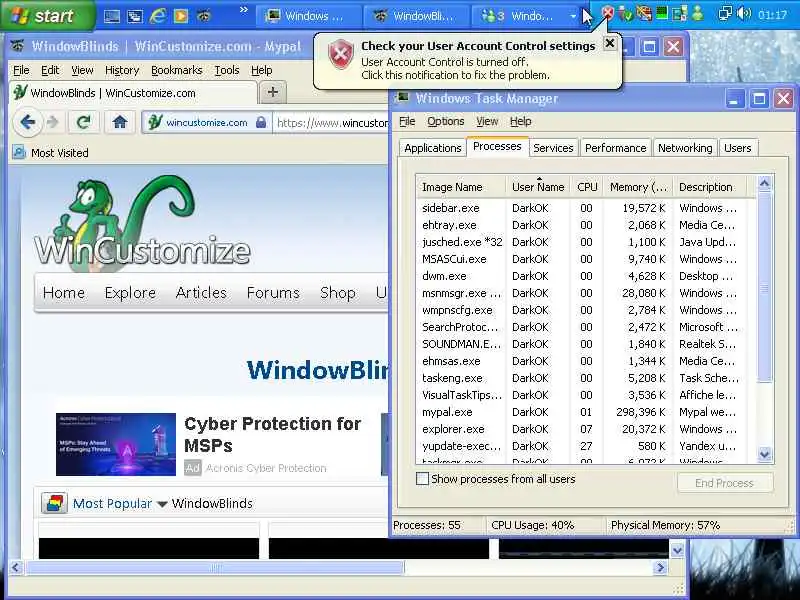Open a new tab with plus button
This screenshot has width=800, height=600.
pos(272,92)
